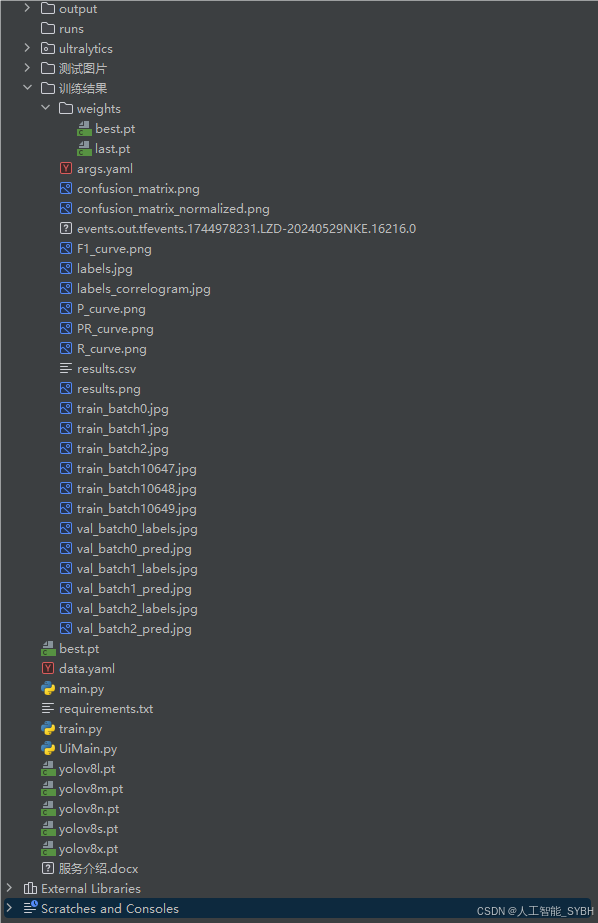Select the 测试图片 folder name
The image size is (598, 923).
[83, 68]
